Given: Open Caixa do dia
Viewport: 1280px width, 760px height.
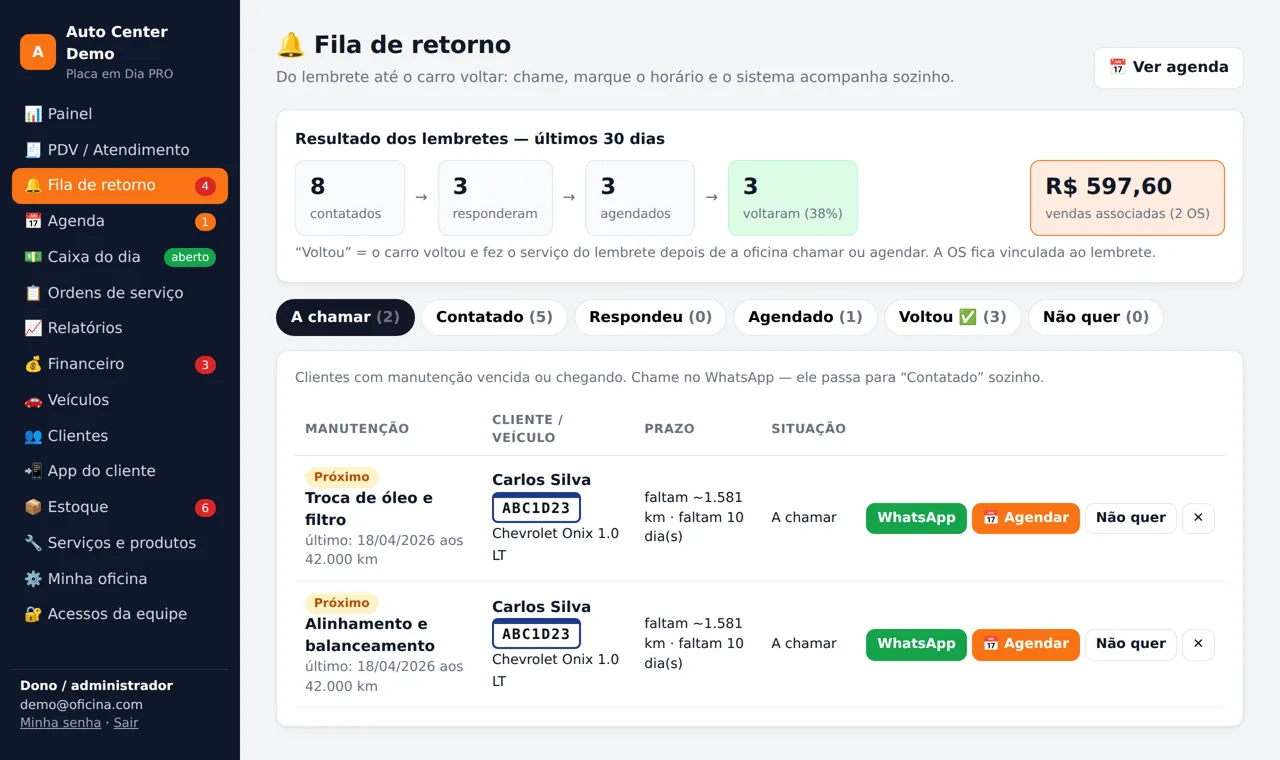Looking at the screenshot, I should pyautogui.click(x=120, y=257).
